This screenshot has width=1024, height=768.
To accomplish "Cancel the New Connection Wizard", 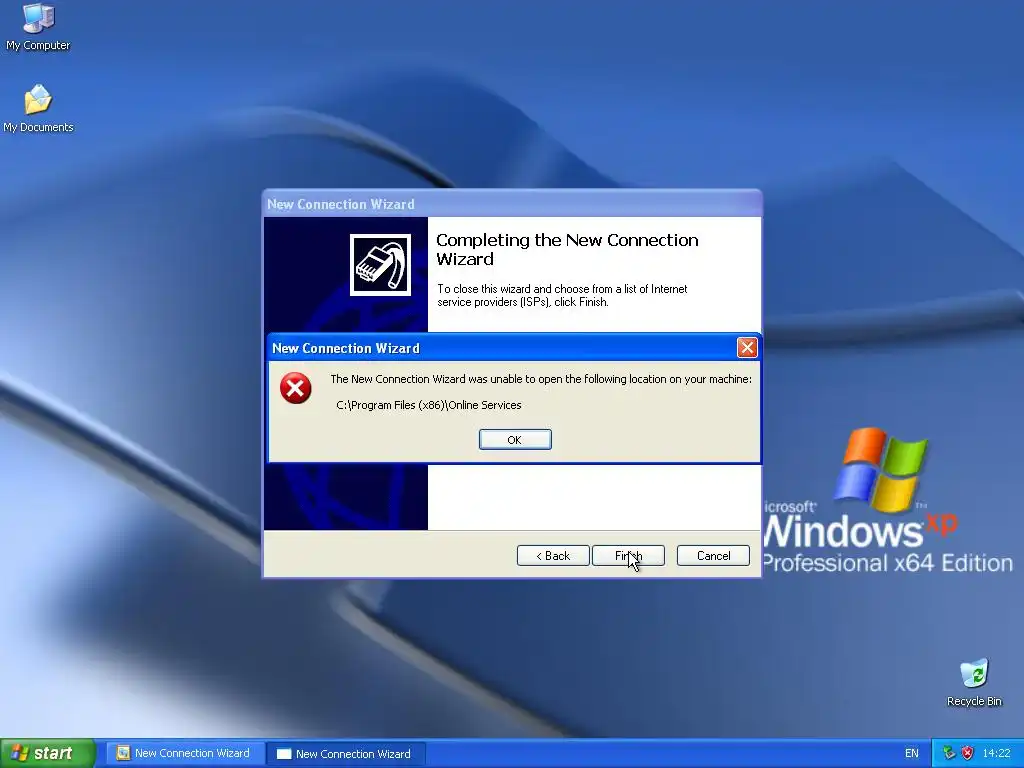I will coord(713,556).
